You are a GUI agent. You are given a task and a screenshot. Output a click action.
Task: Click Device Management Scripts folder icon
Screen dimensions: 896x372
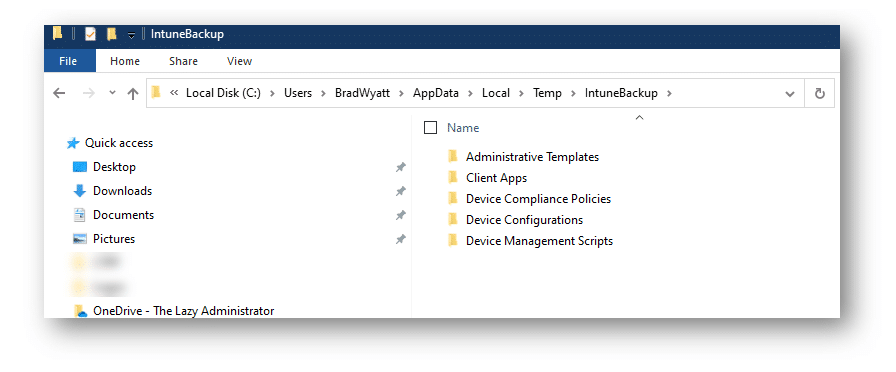pyautogui.click(x=453, y=241)
